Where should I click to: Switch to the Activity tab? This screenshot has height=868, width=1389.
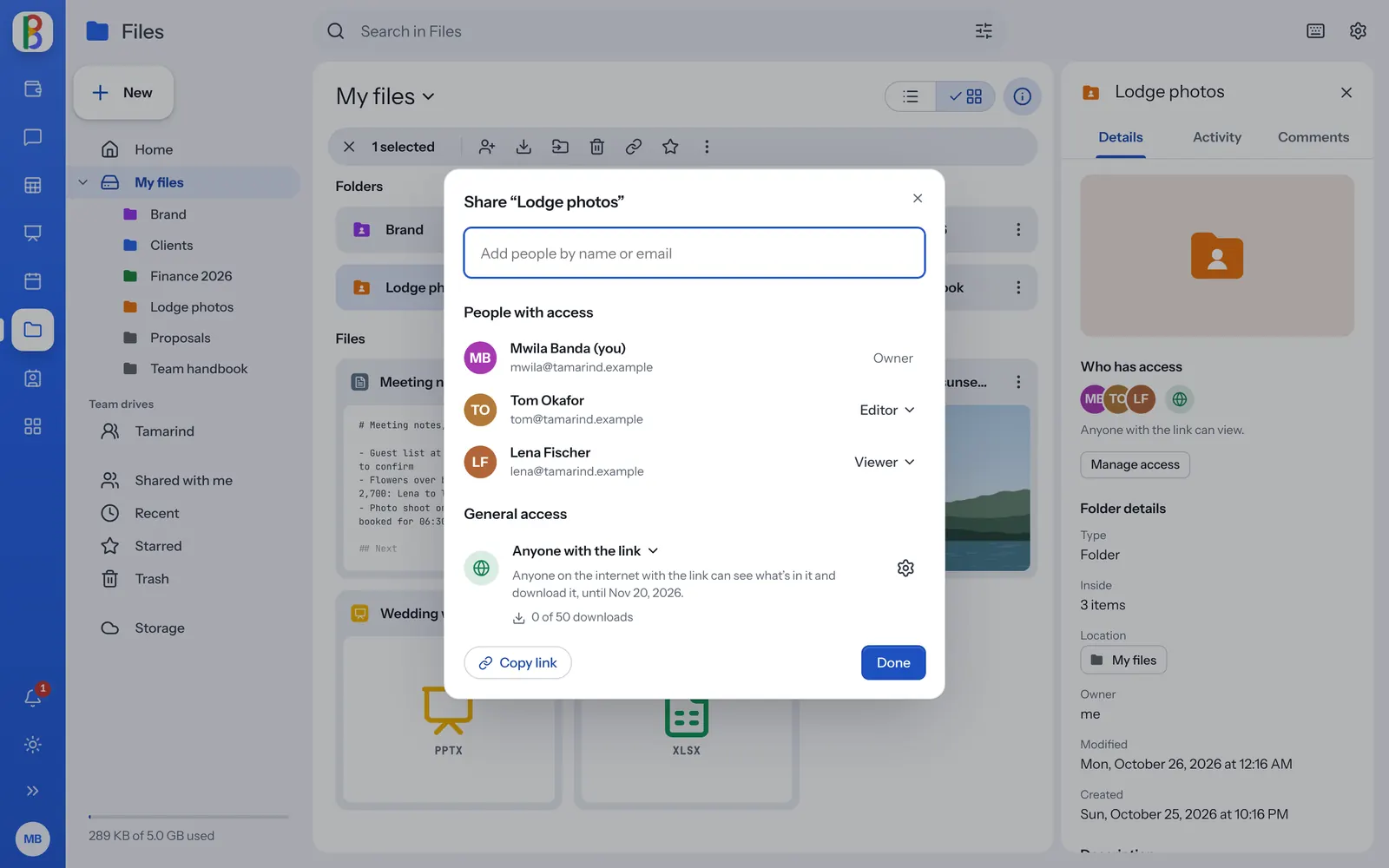(x=1216, y=137)
